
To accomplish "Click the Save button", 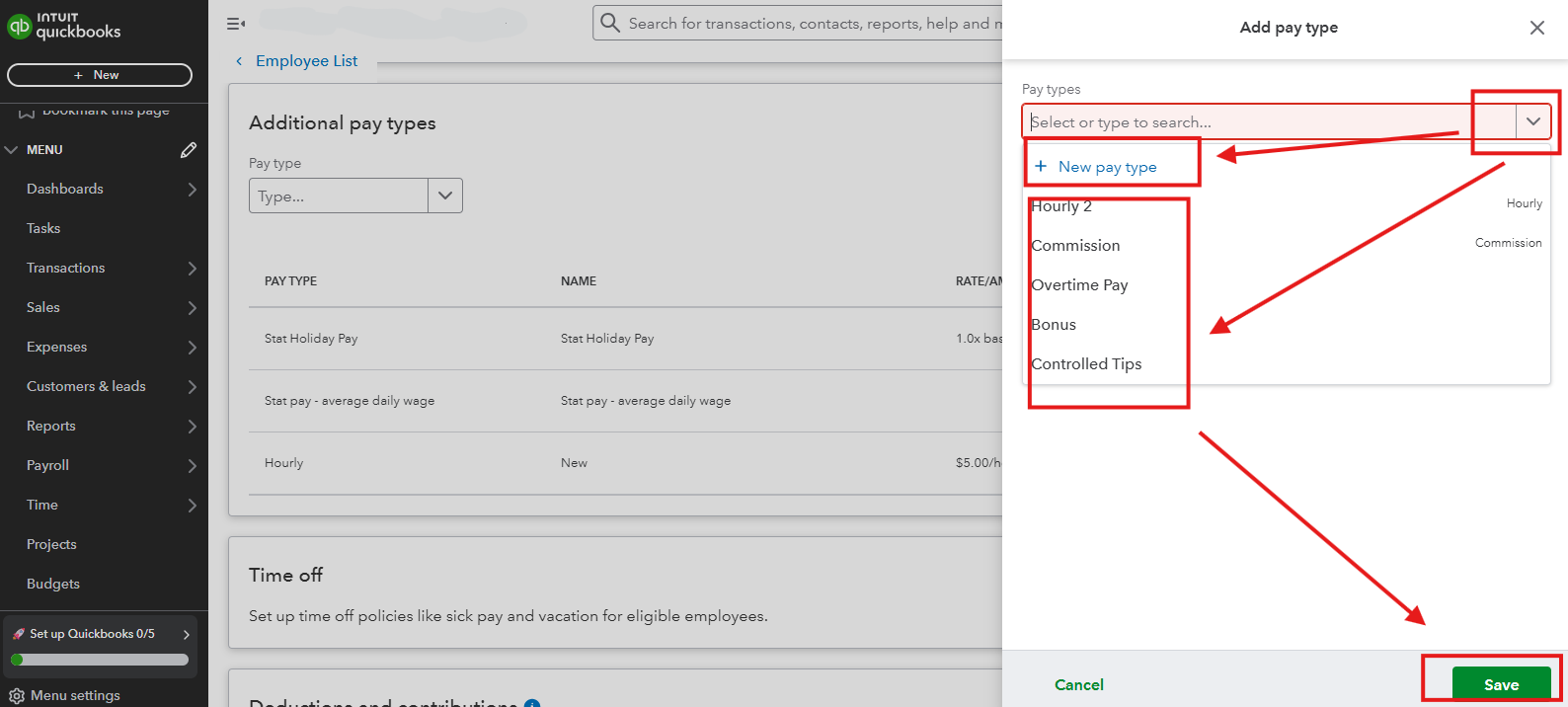I will tap(1501, 684).
